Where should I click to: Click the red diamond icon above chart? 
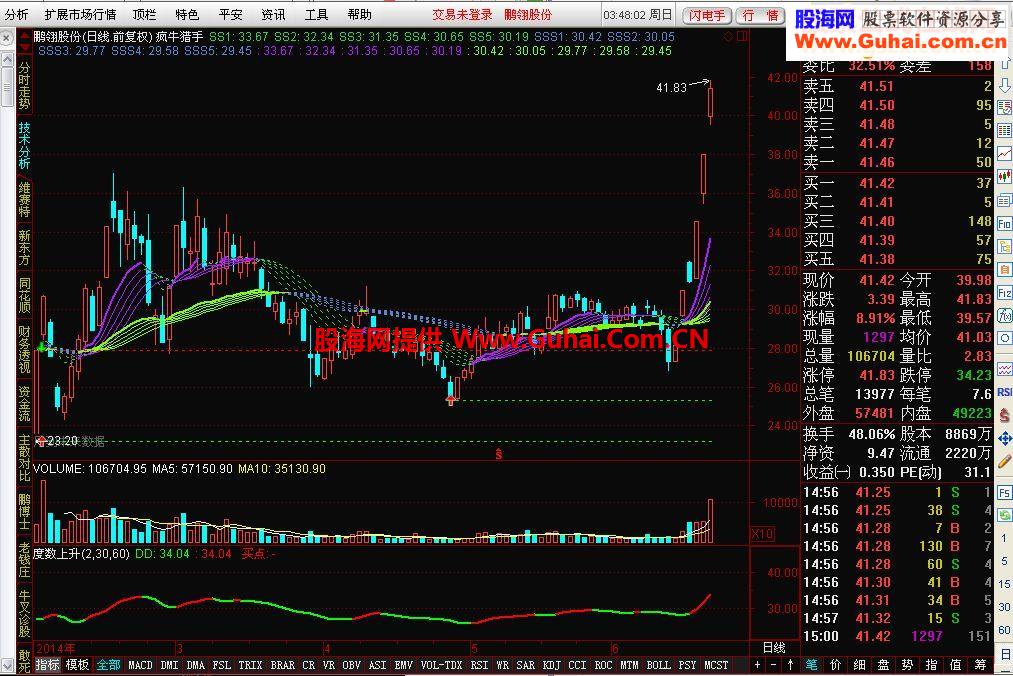pos(729,37)
